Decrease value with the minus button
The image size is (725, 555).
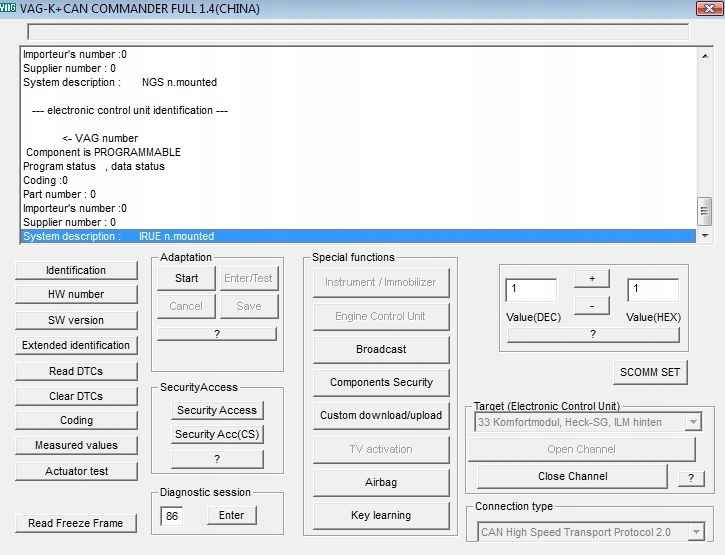coord(592,306)
